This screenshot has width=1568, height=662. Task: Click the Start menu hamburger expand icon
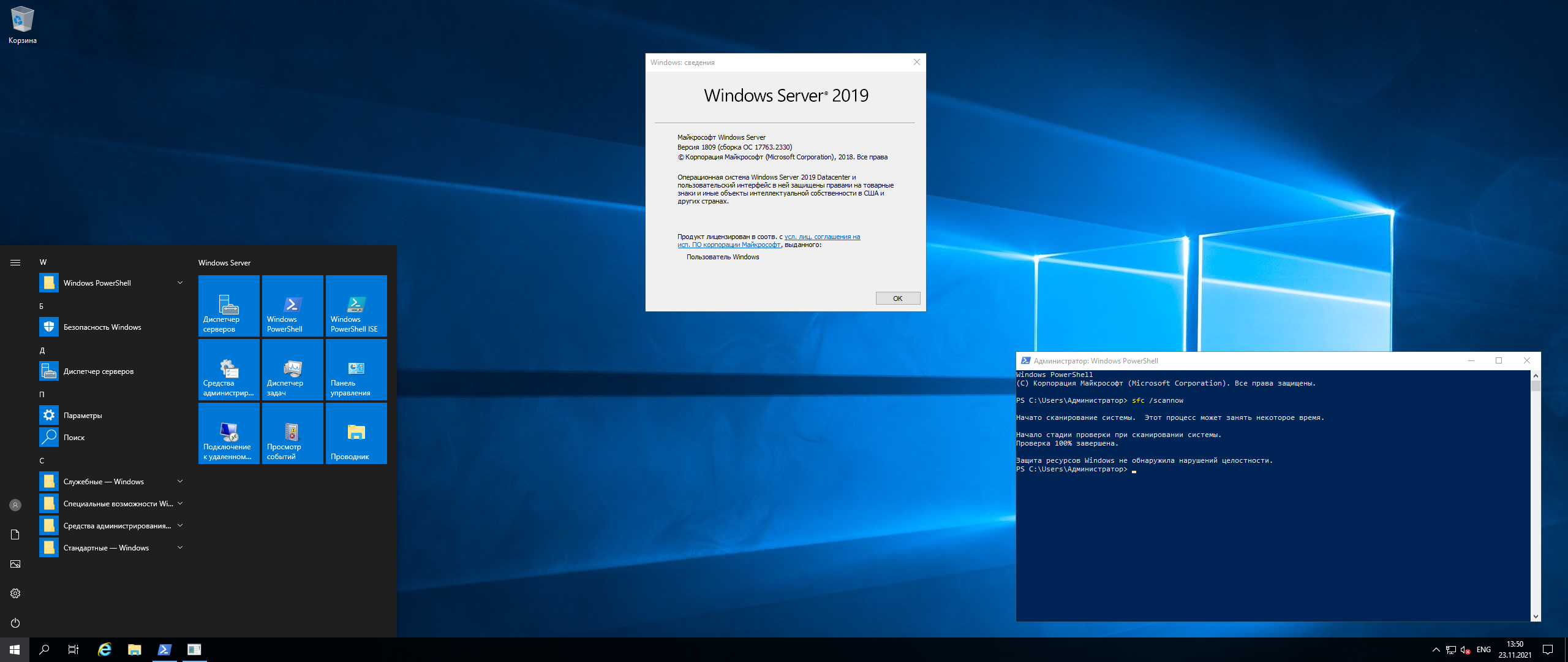15,262
